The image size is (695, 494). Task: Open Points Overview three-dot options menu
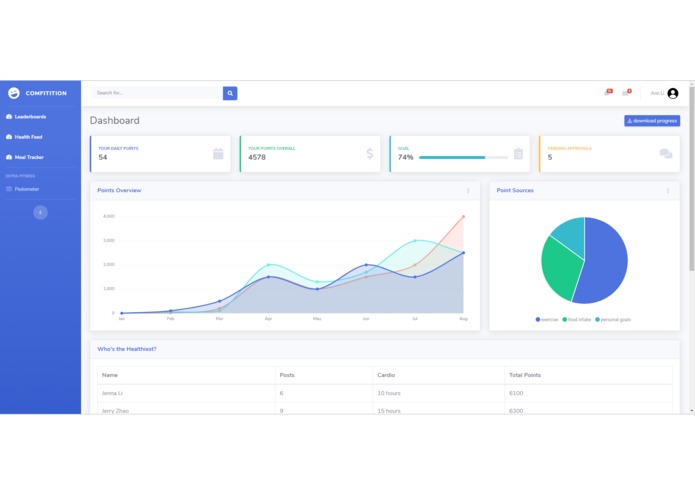468,191
